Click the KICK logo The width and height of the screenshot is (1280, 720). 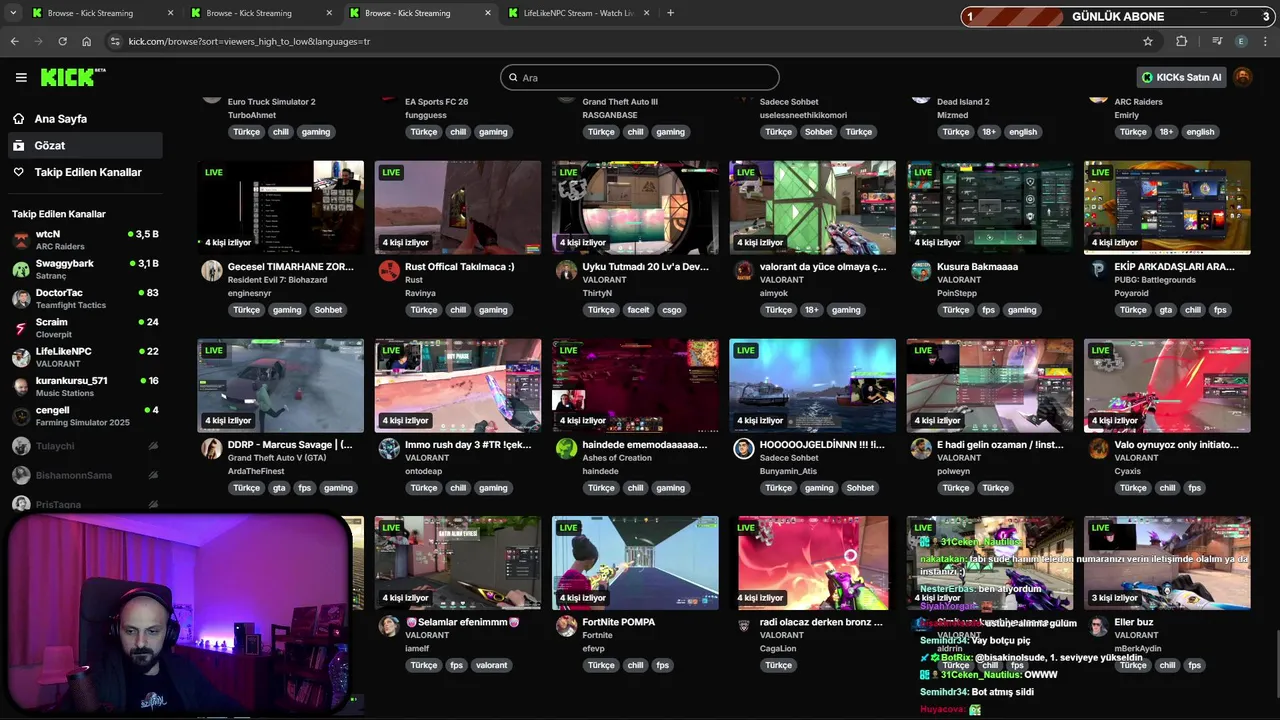pos(73,77)
